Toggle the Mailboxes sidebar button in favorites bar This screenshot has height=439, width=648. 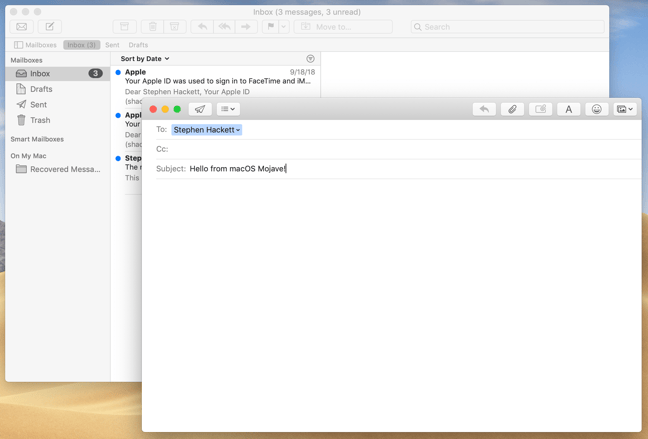(x=35, y=45)
